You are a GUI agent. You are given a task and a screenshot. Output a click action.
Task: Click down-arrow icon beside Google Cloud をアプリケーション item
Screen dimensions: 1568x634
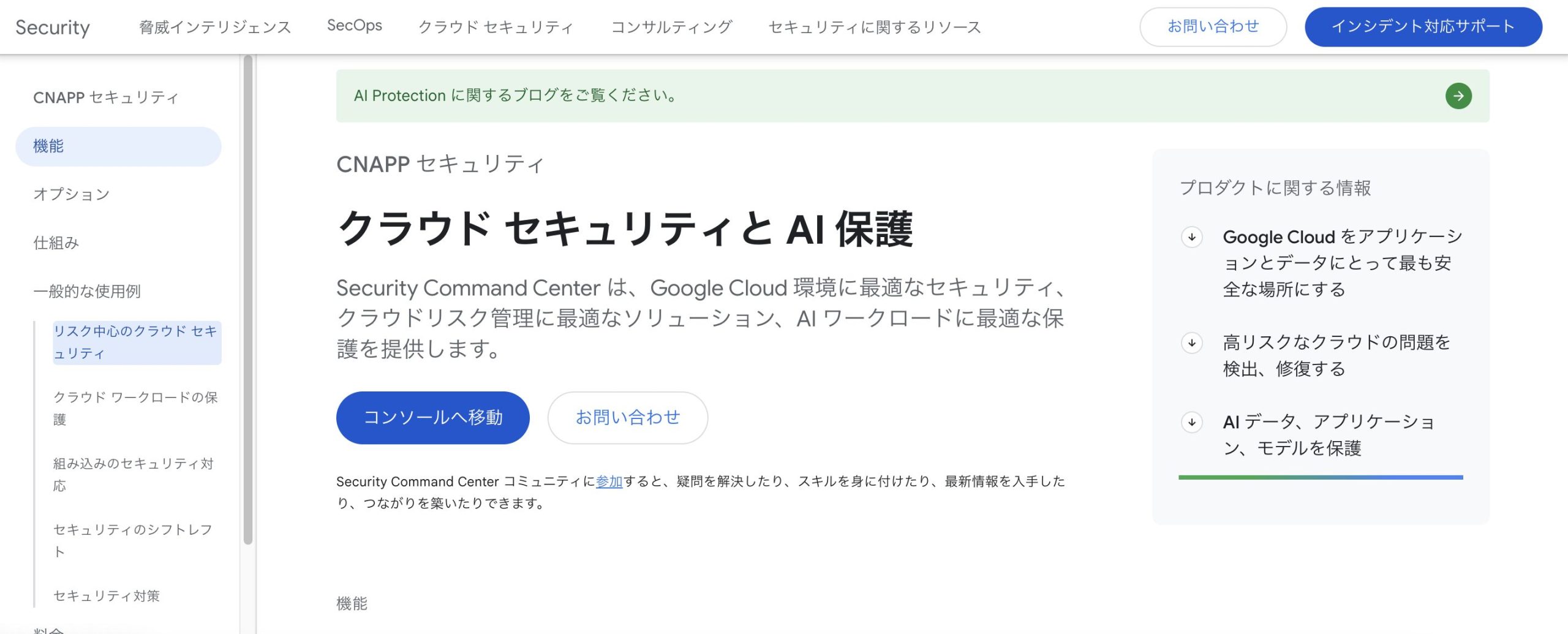pyautogui.click(x=1192, y=237)
